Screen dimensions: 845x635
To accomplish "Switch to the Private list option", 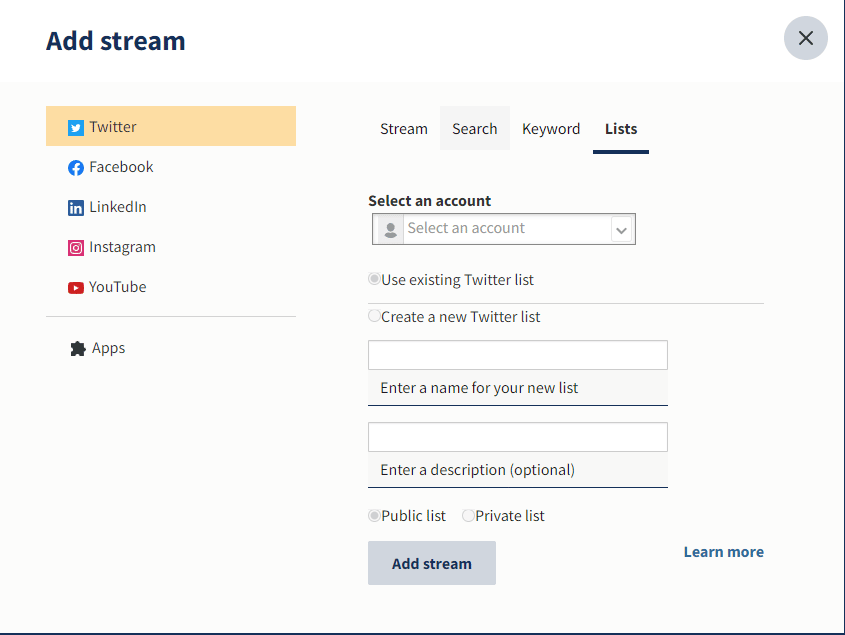I will click(468, 515).
